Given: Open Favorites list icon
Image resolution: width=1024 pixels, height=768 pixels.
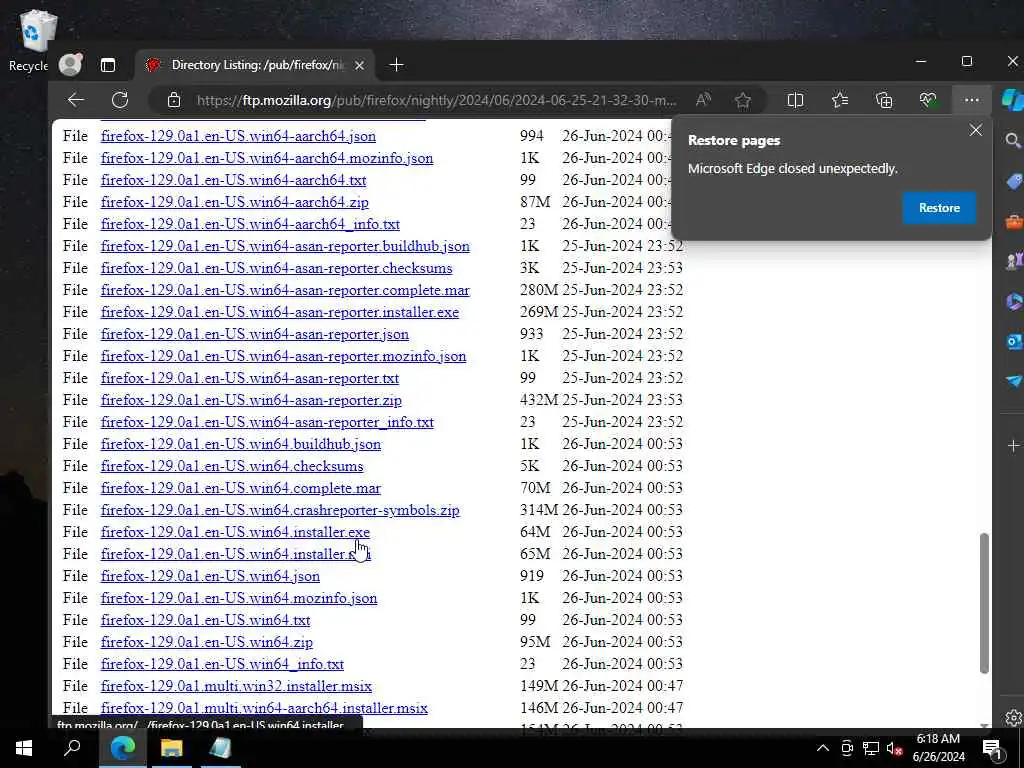Looking at the screenshot, I should (840, 100).
